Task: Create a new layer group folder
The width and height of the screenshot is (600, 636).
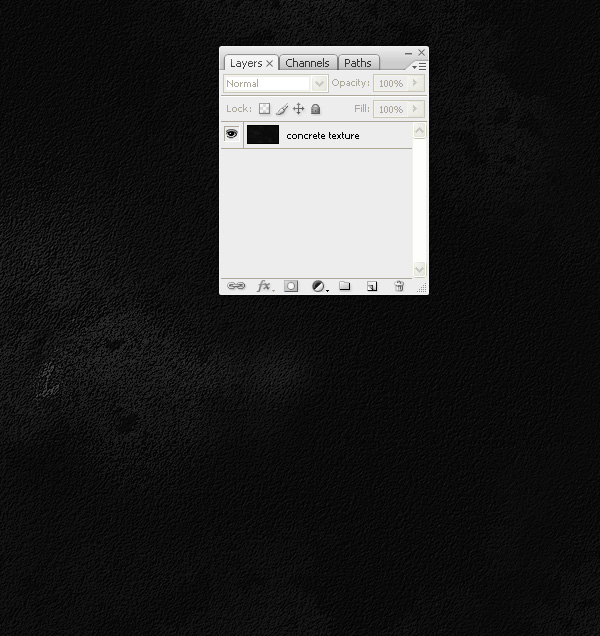Action: click(x=344, y=286)
